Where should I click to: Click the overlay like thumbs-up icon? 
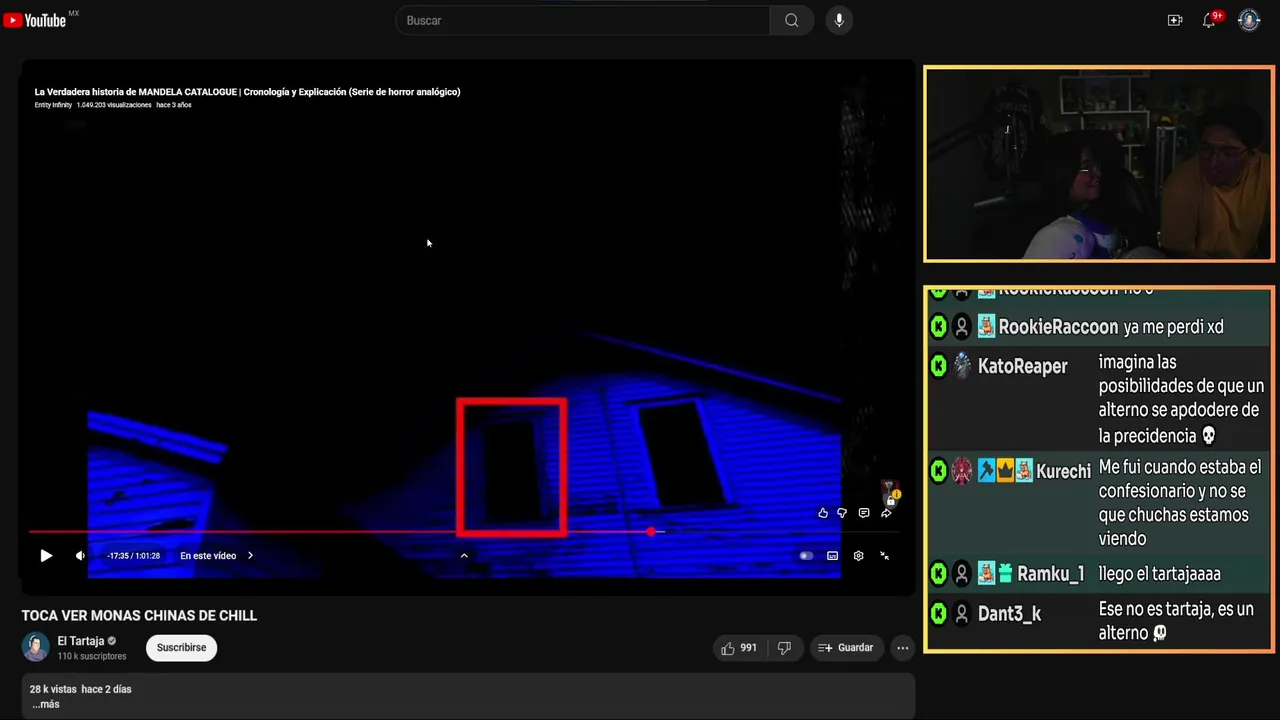pyautogui.click(x=823, y=513)
